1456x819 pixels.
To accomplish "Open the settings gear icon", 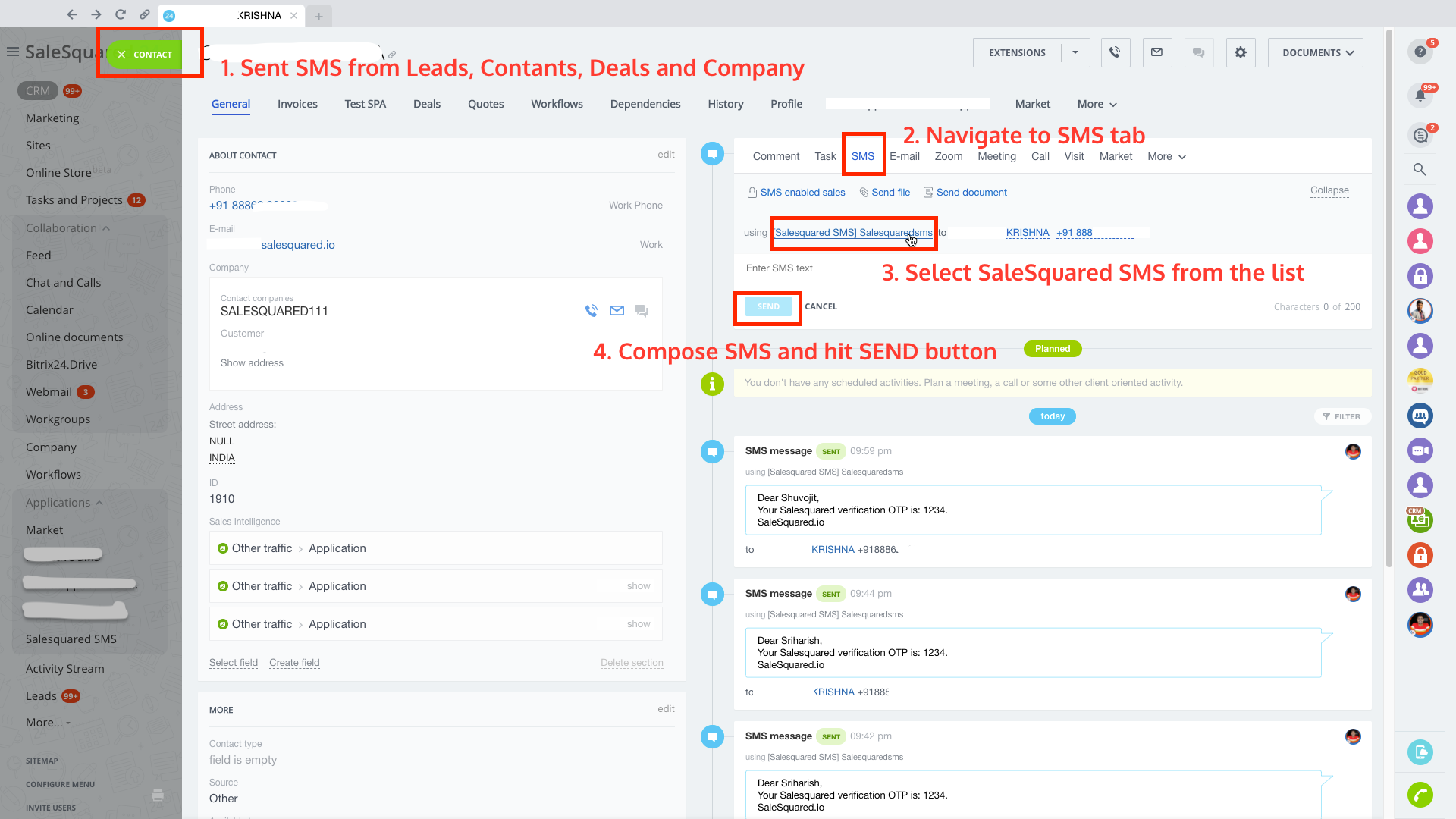I will [1240, 52].
